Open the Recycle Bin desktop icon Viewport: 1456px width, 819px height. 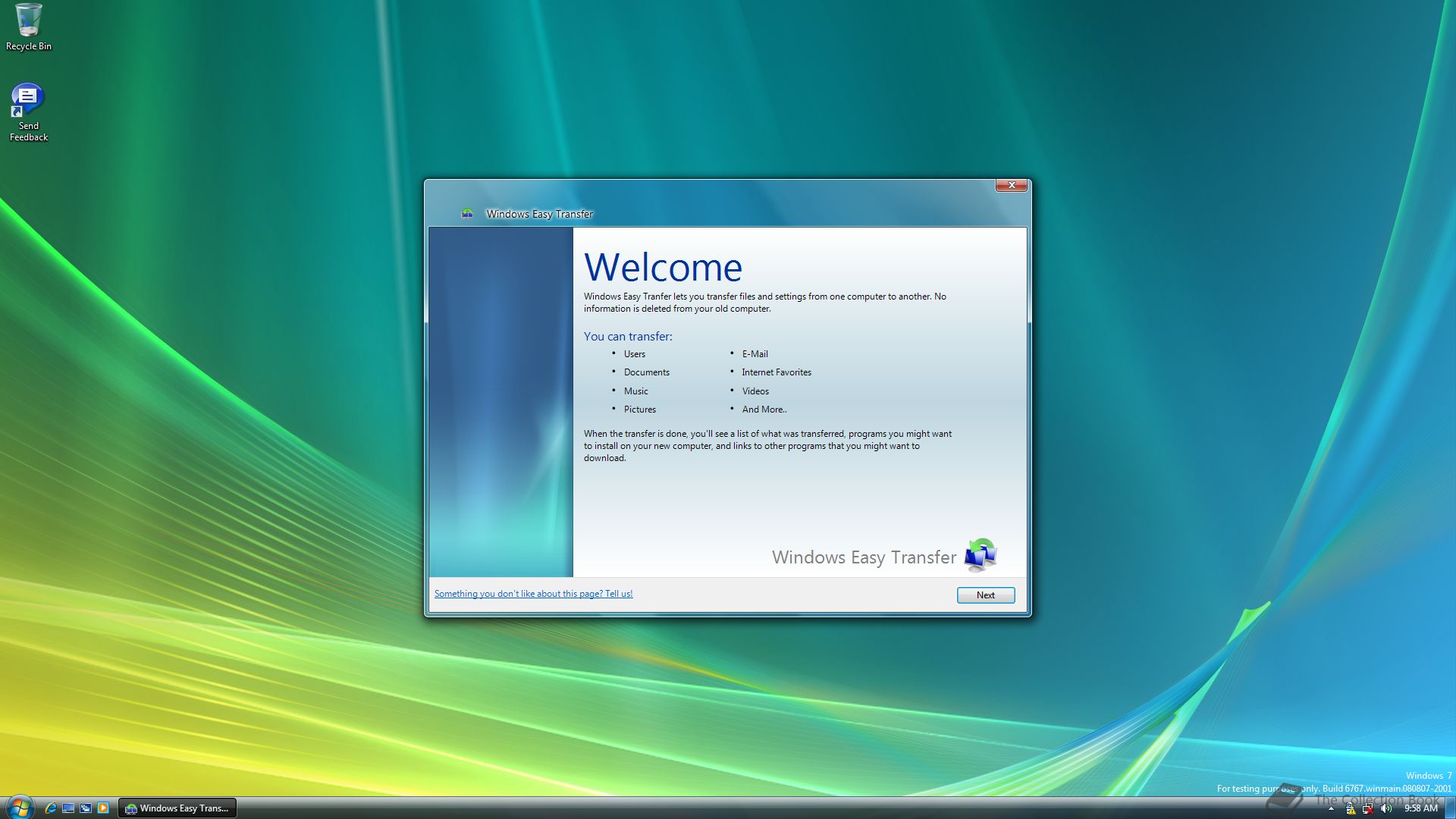(29, 27)
